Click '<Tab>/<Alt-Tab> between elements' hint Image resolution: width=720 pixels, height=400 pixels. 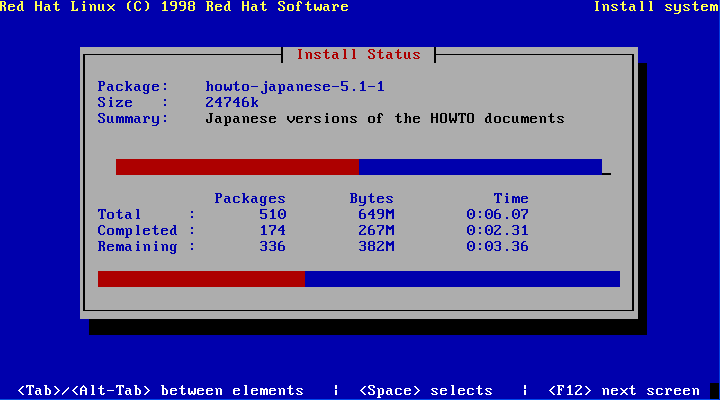160,391
